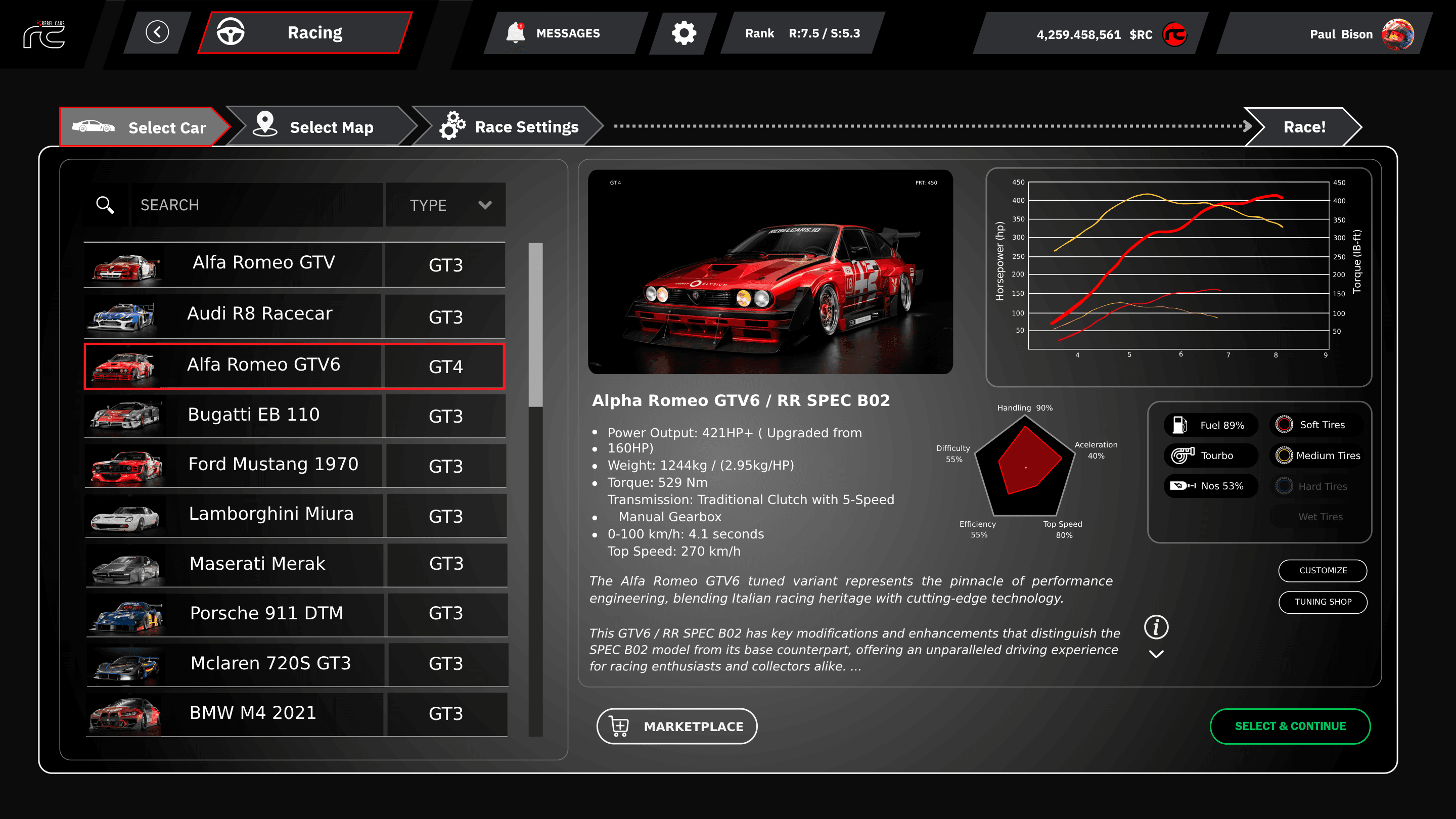Click the Alfa Romeo GTV6 preview image

tap(770, 271)
